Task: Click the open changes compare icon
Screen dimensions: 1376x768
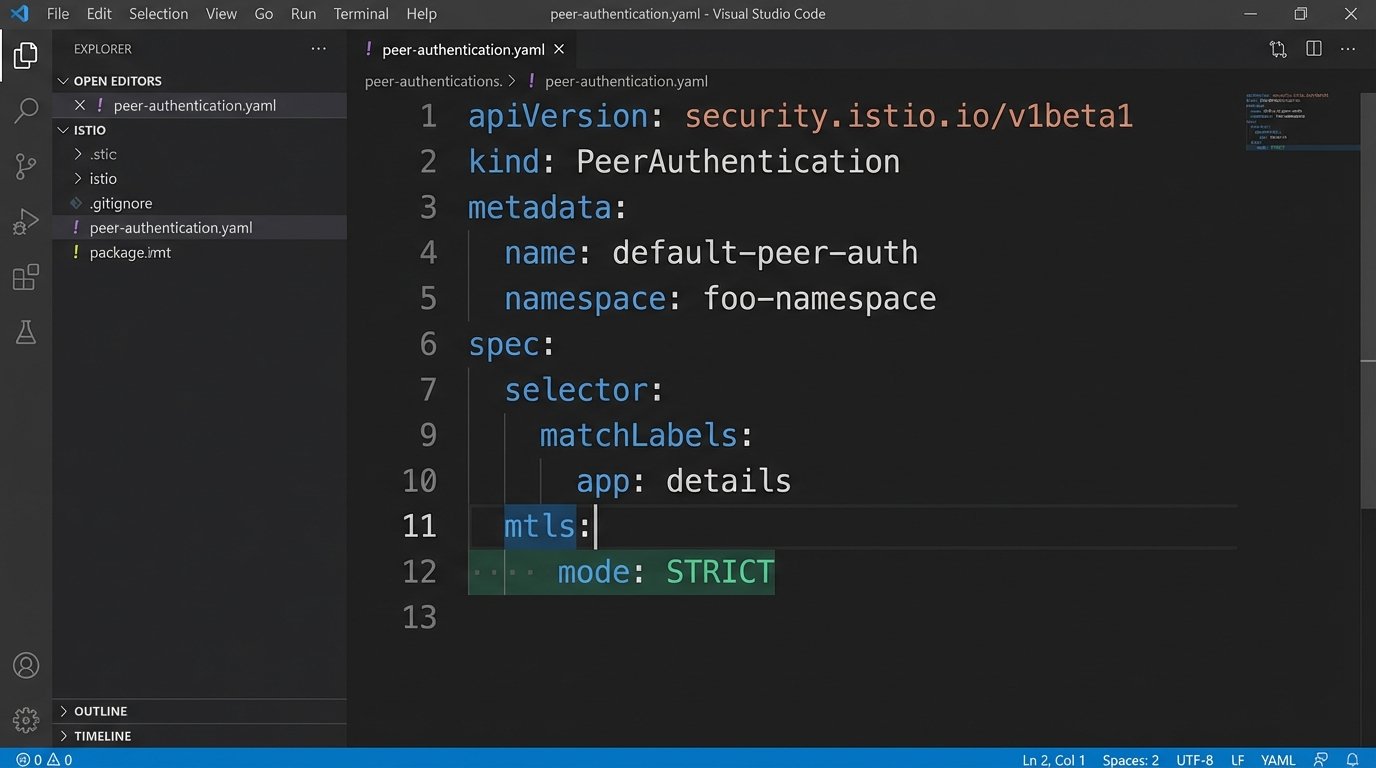Action: tap(1277, 48)
